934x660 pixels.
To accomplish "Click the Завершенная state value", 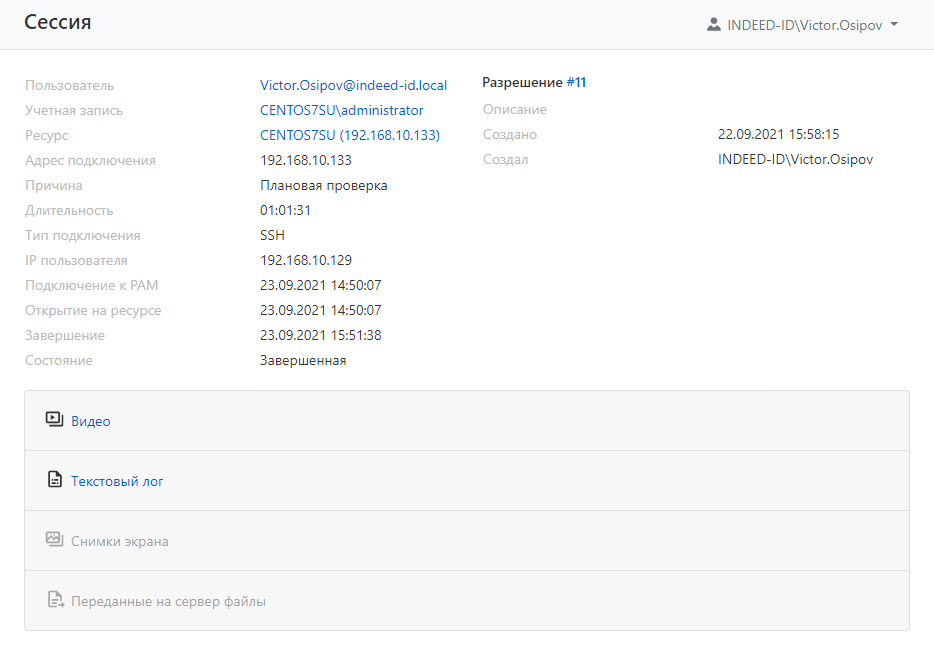I will click(x=303, y=360).
